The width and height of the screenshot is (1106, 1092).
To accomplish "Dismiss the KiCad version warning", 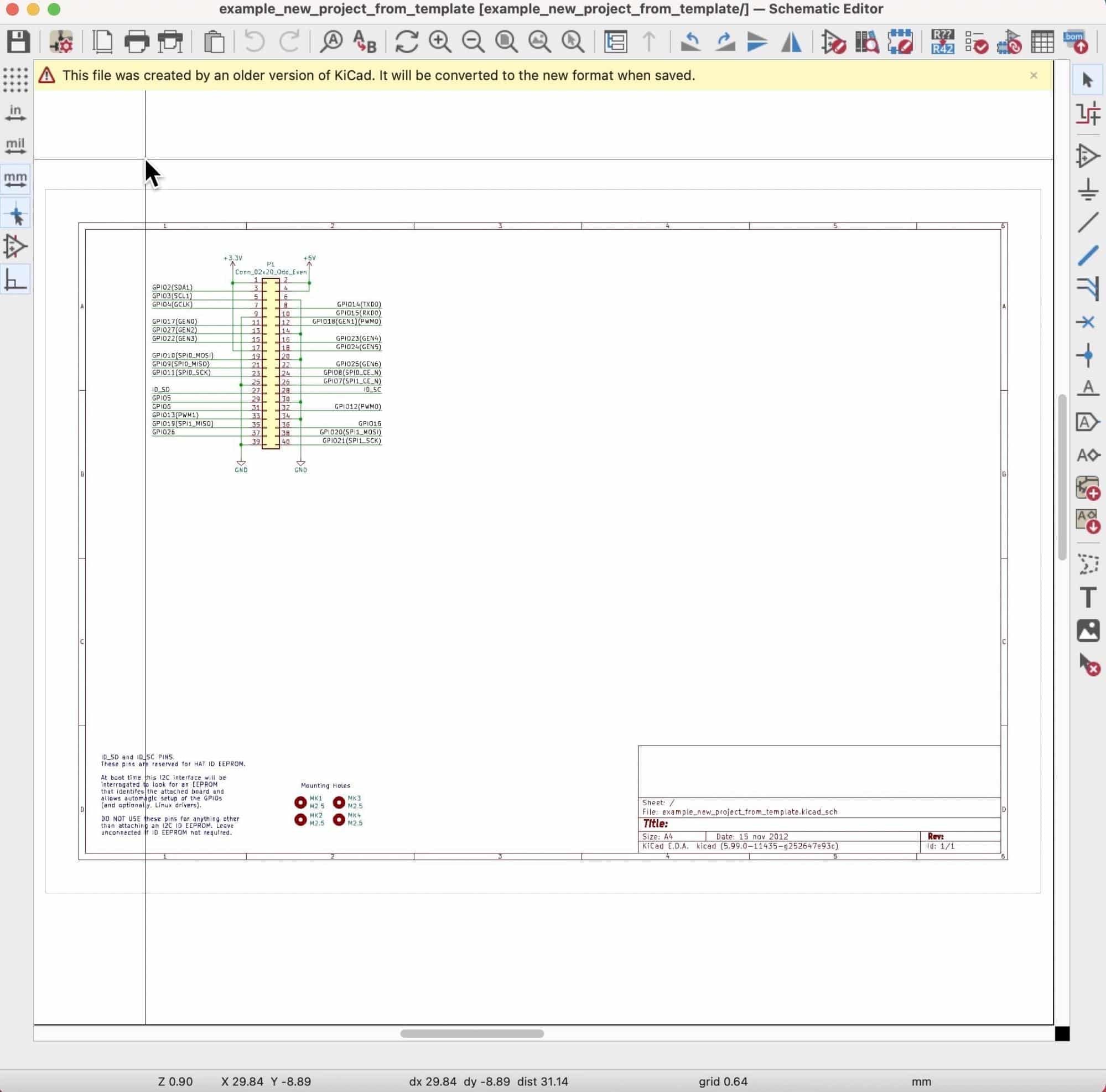I will (x=1034, y=75).
